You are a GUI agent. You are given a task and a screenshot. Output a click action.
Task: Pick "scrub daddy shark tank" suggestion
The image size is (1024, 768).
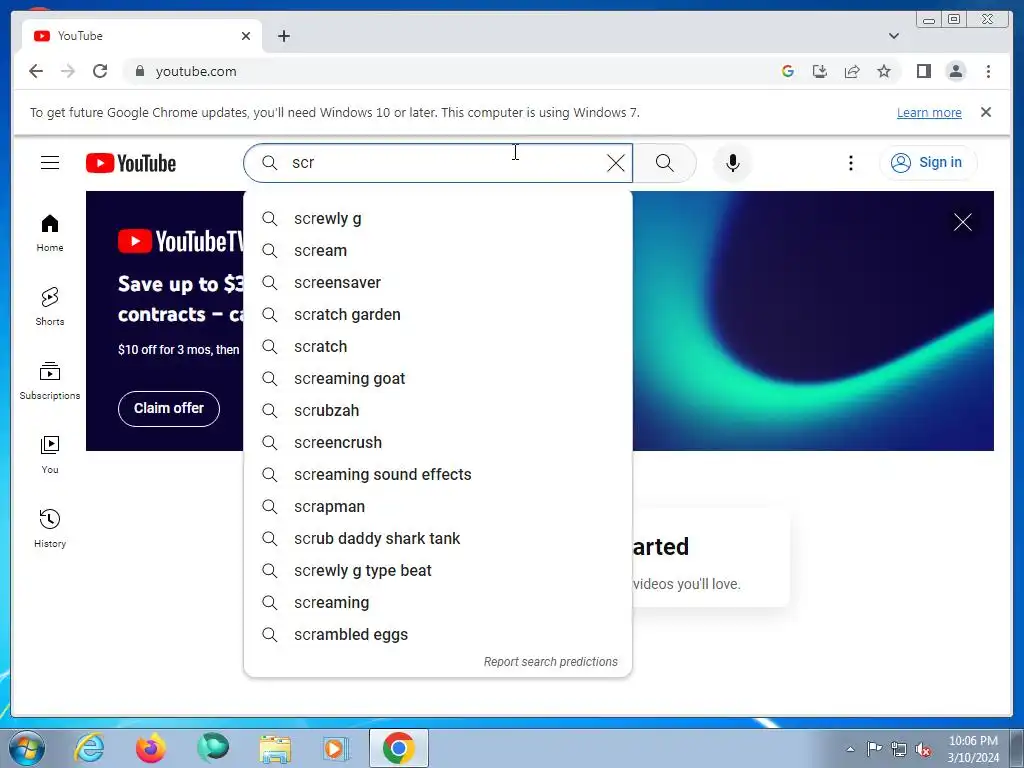[438, 539]
